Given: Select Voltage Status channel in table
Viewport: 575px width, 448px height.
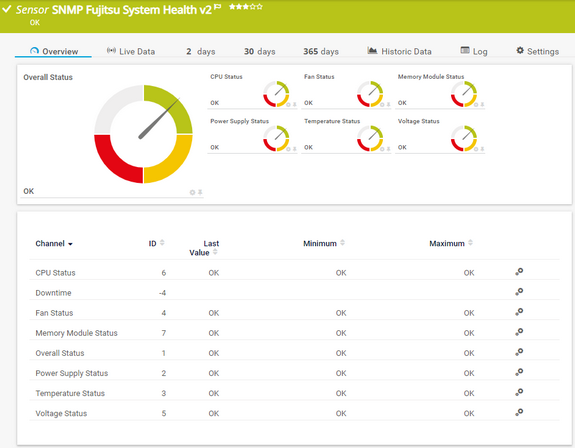Looking at the screenshot, I should [x=61, y=414].
